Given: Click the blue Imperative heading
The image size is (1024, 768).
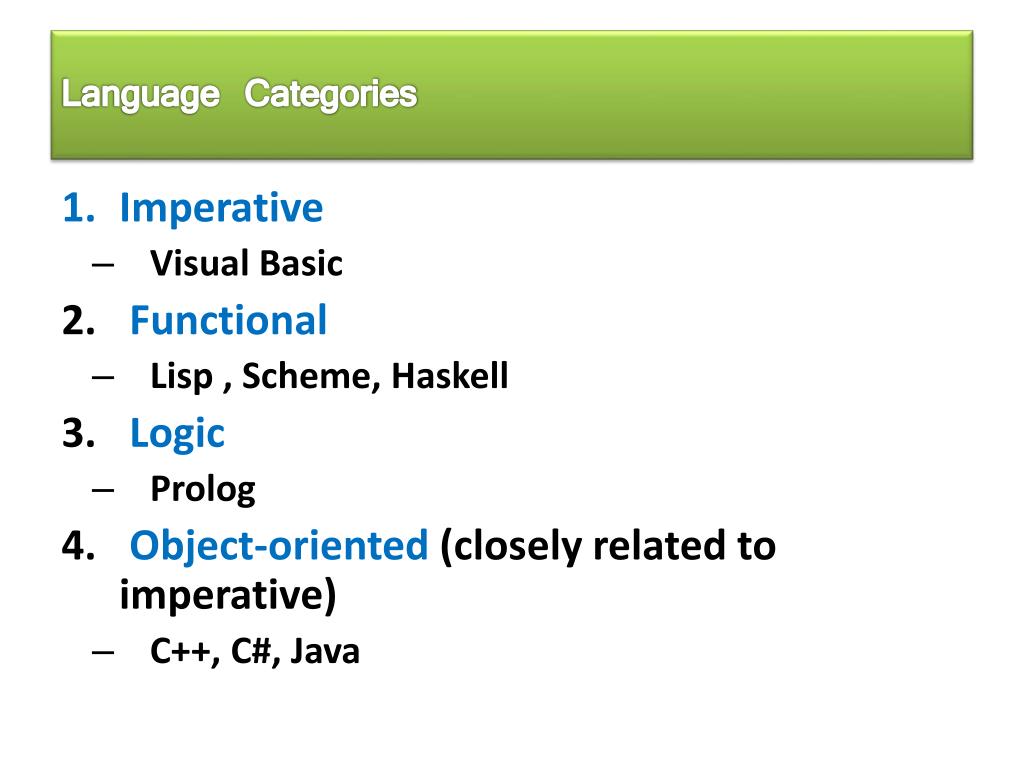Looking at the screenshot, I should 221,209.
